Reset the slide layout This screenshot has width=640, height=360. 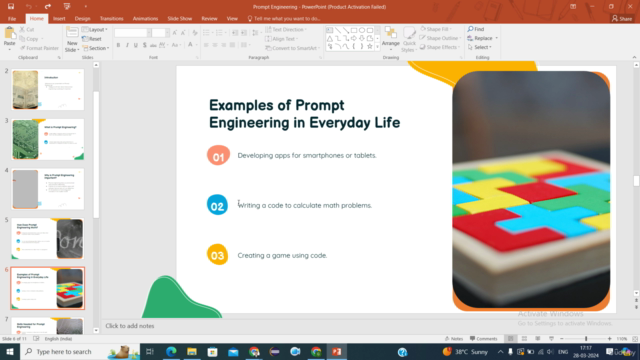pos(92,39)
